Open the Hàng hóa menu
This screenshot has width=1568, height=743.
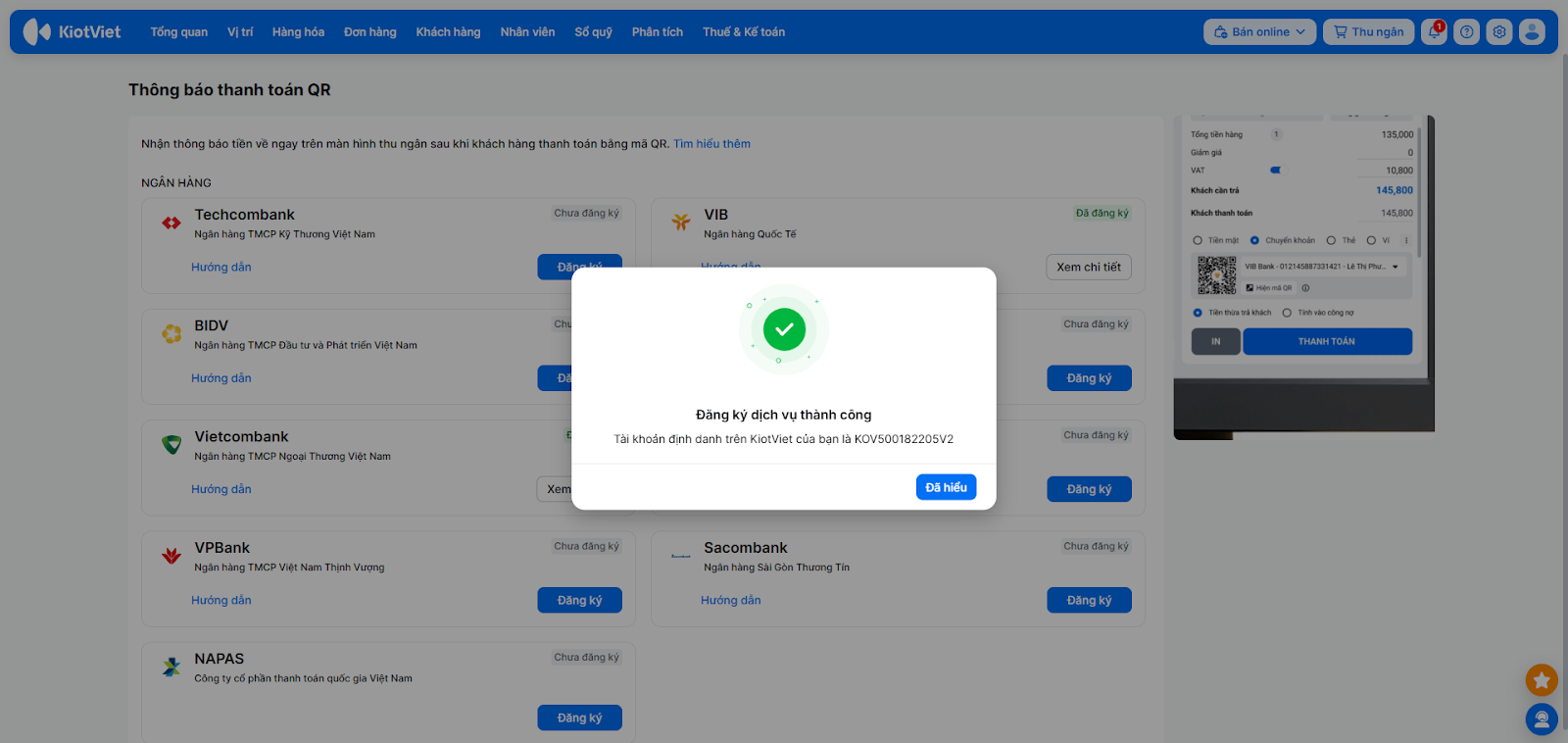click(x=298, y=31)
